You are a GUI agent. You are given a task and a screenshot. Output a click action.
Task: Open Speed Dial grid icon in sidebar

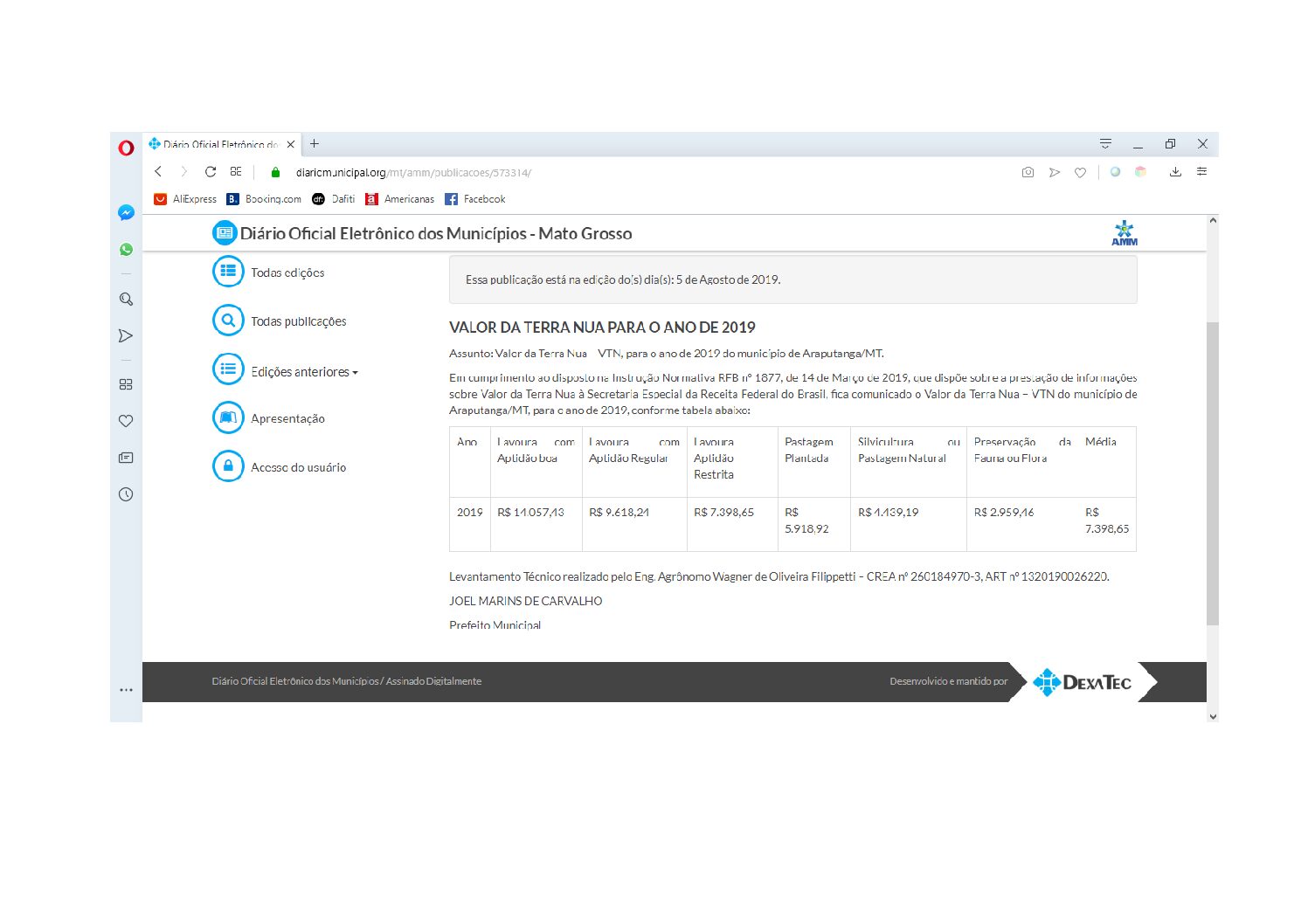[126, 384]
